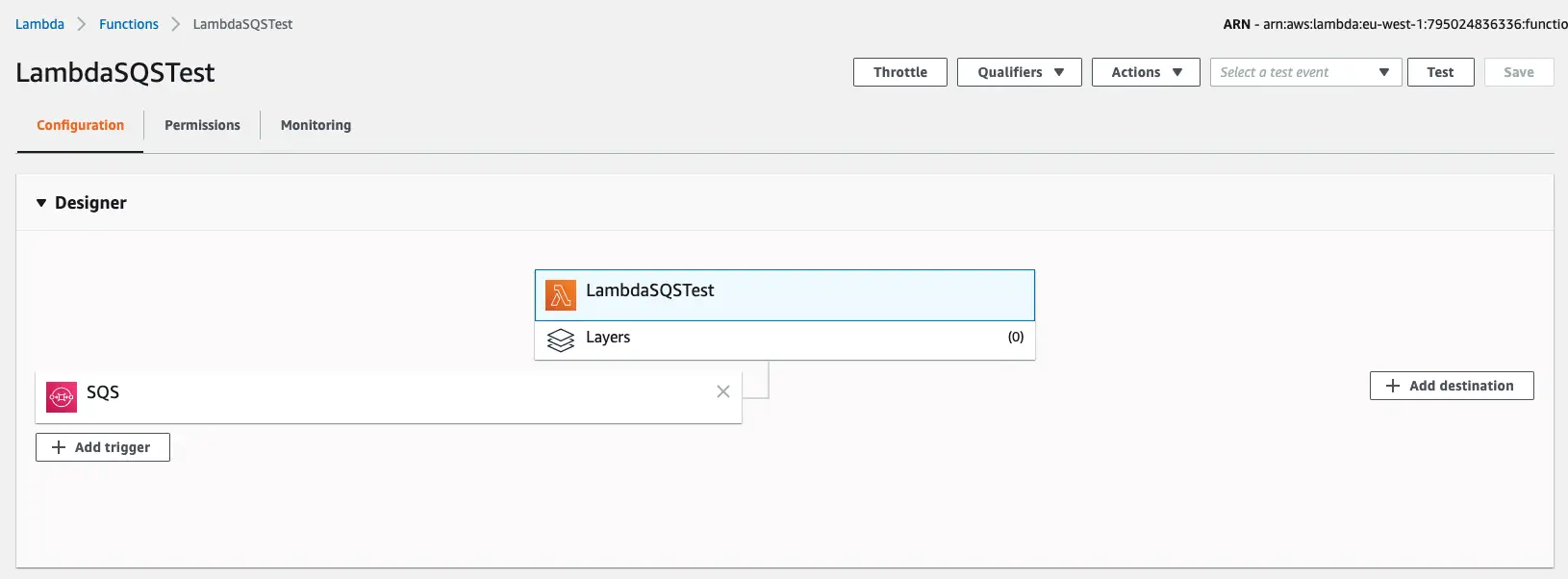Image resolution: width=1568 pixels, height=579 pixels.
Task: Click the plus icon on Add destination
Action: click(1392, 386)
